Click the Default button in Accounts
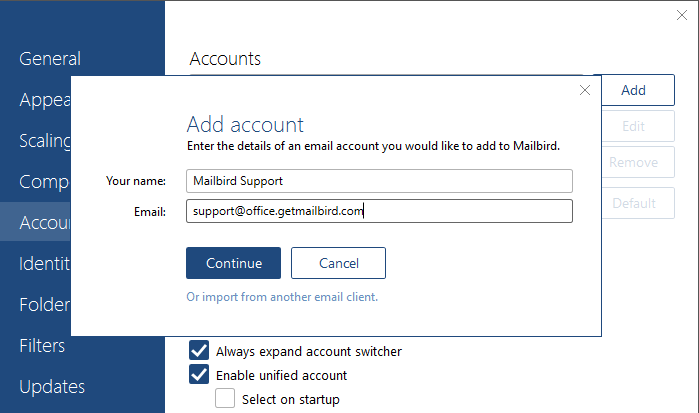Viewport: 699px width, 413px height. click(x=637, y=203)
